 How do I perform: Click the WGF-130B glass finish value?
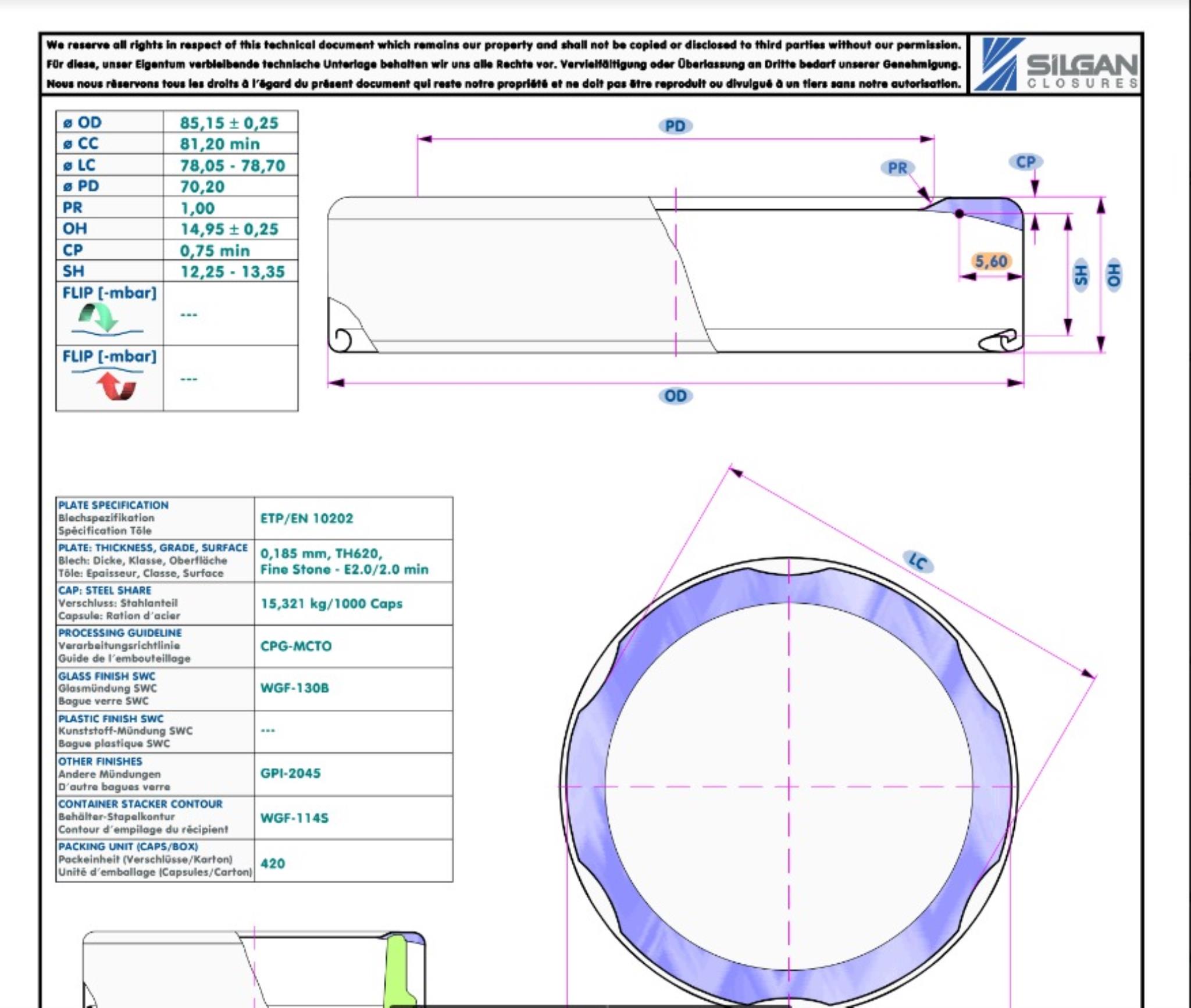coord(294,688)
